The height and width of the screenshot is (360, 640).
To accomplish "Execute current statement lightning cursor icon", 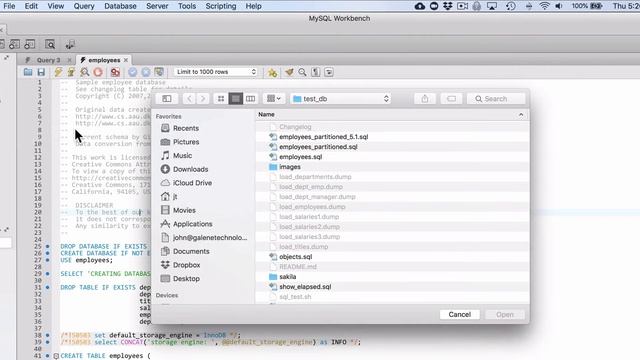I will click(x=71, y=72).
